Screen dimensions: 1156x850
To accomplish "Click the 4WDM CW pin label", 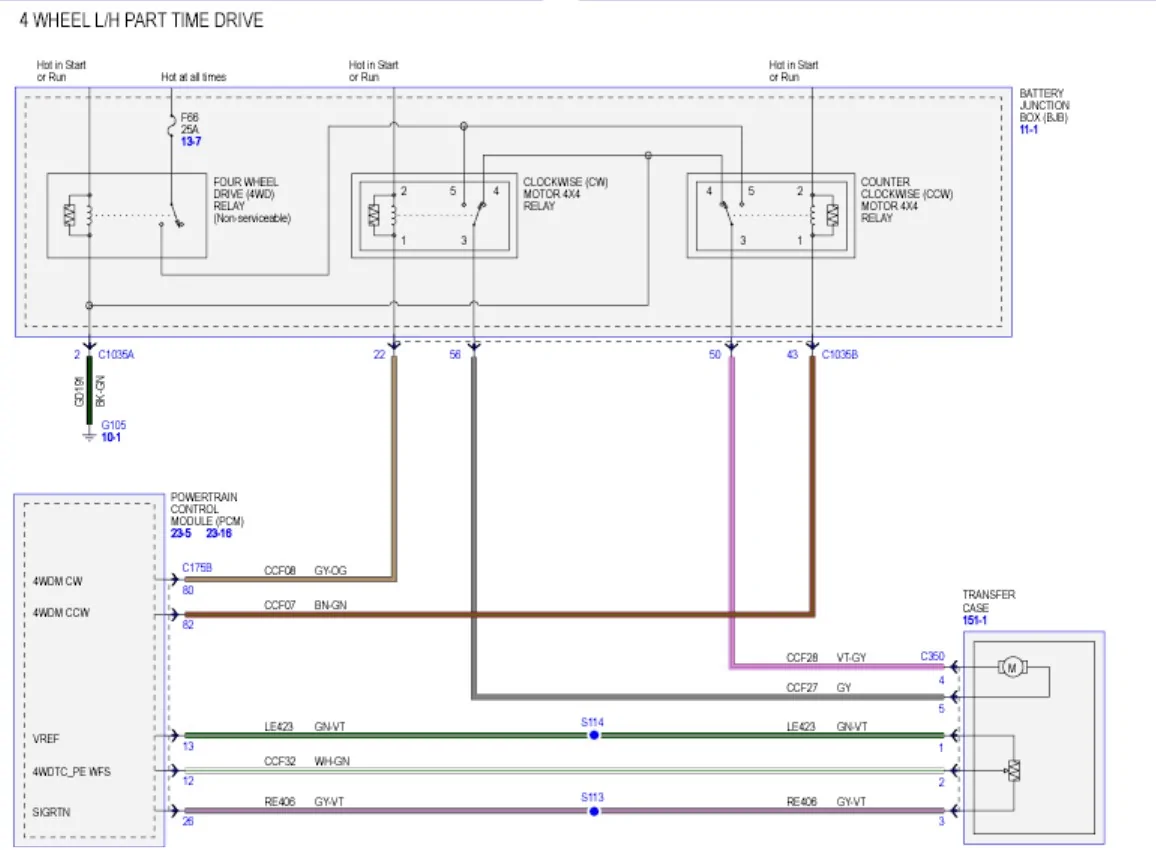I will pos(58,582).
